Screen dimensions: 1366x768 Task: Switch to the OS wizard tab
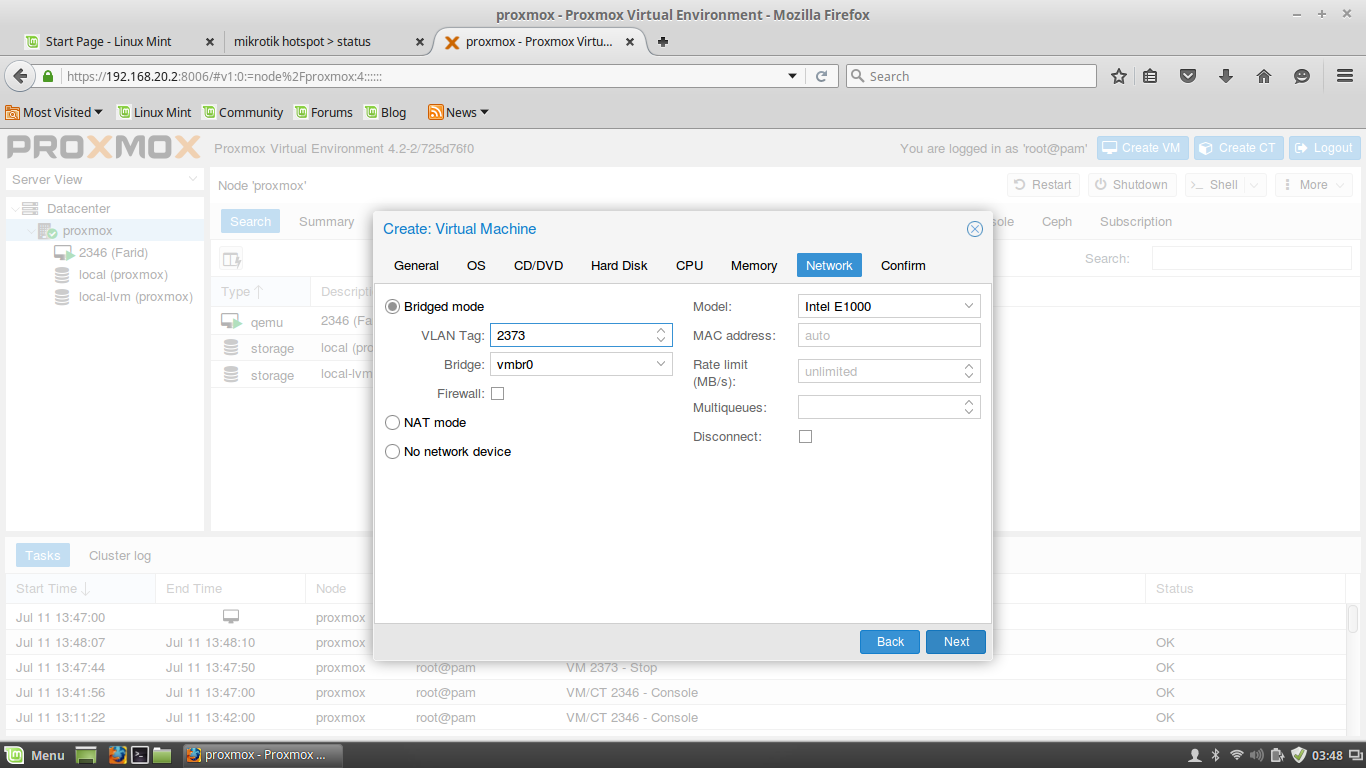point(476,265)
